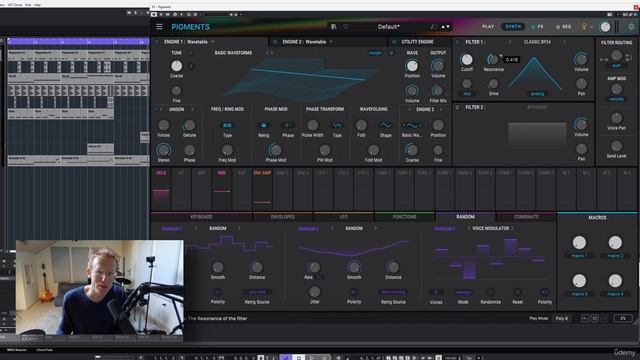
Task: Toggle the Filter 1 analog mode button
Action: coord(537,94)
